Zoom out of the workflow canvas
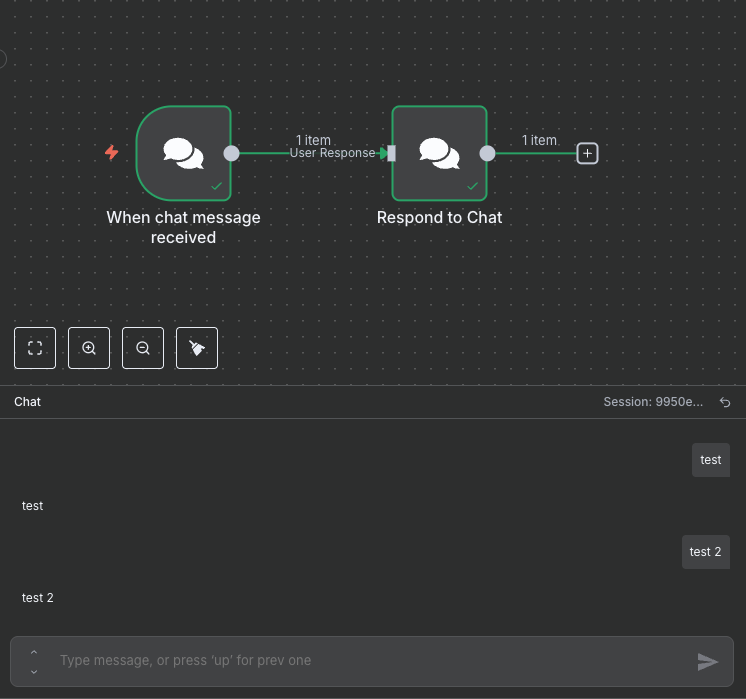The width and height of the screenshot is (746, 699). pyautogui.click(x=143, y=348)
